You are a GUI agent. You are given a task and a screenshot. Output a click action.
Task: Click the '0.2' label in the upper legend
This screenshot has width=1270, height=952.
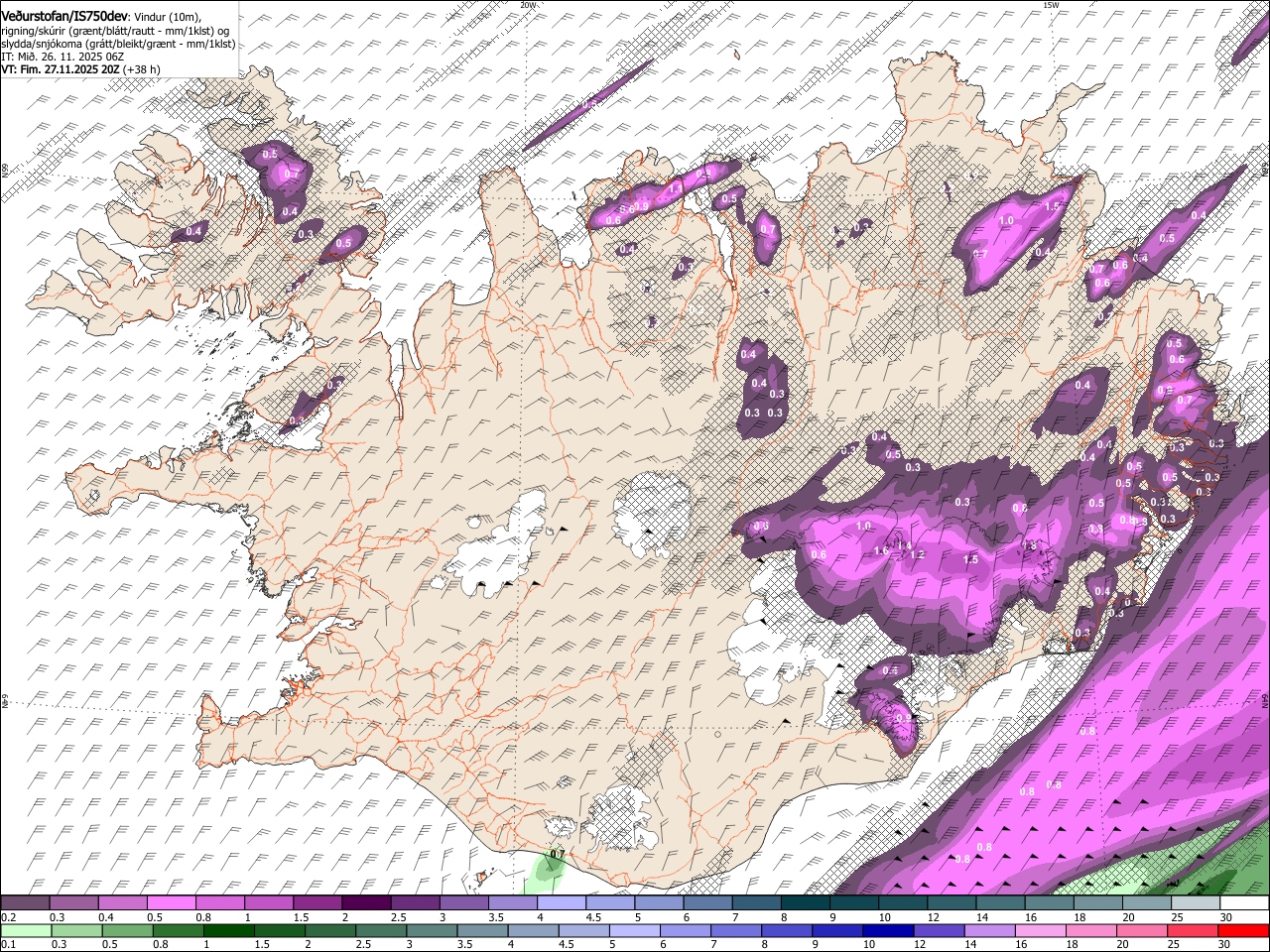click(8, 917)
